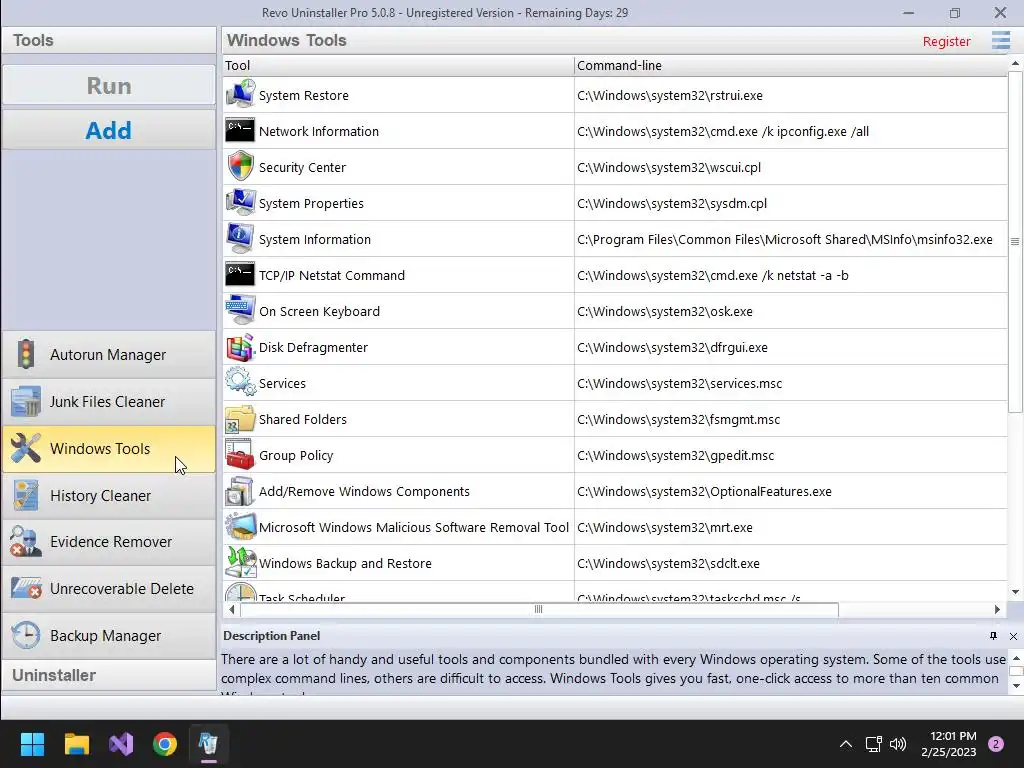Click the History Cleaner icon

26,496
